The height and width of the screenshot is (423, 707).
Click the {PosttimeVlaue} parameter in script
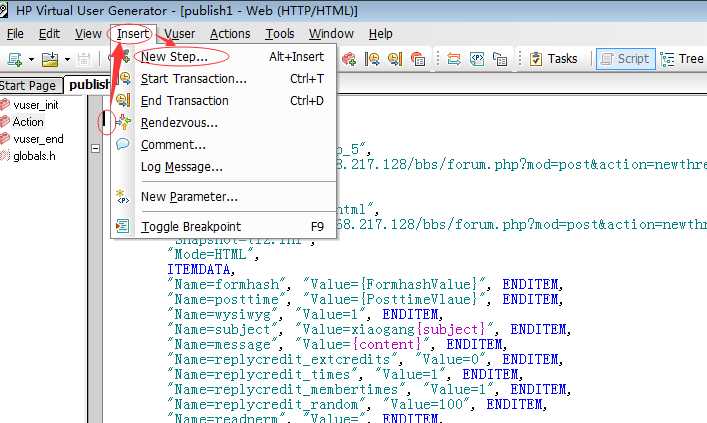(x=420, y=299)
